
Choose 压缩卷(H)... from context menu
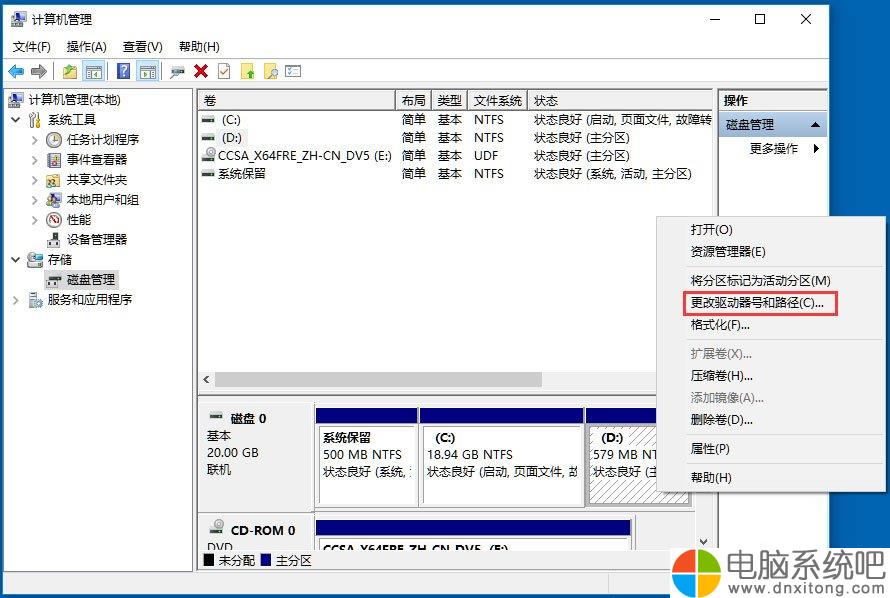(770, 376)
